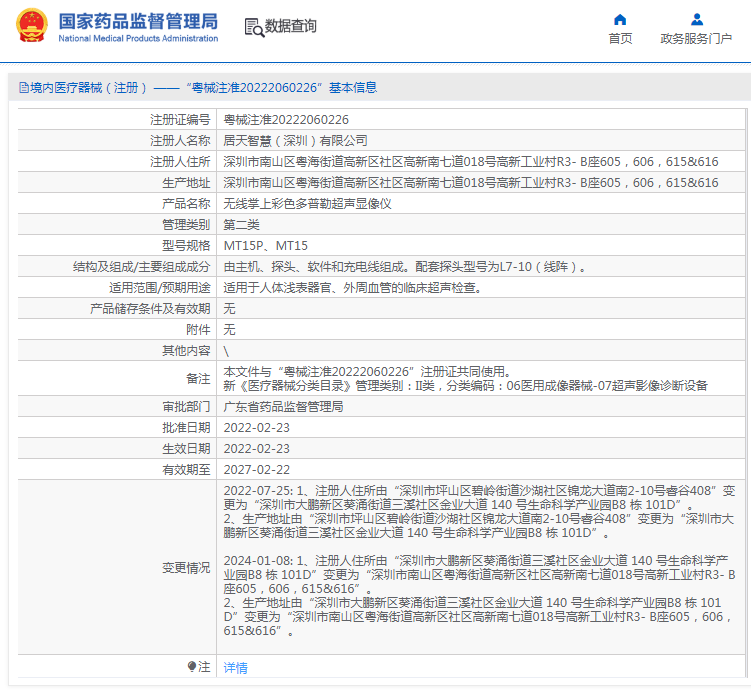This screenshot has height=691, width=751.
Task: Open the 数据查询 search icon
Action: pos(254,27)
